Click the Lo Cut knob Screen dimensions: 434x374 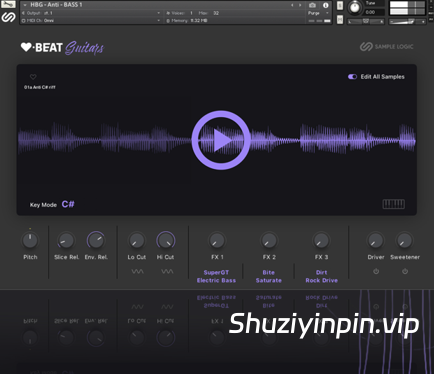137,241
